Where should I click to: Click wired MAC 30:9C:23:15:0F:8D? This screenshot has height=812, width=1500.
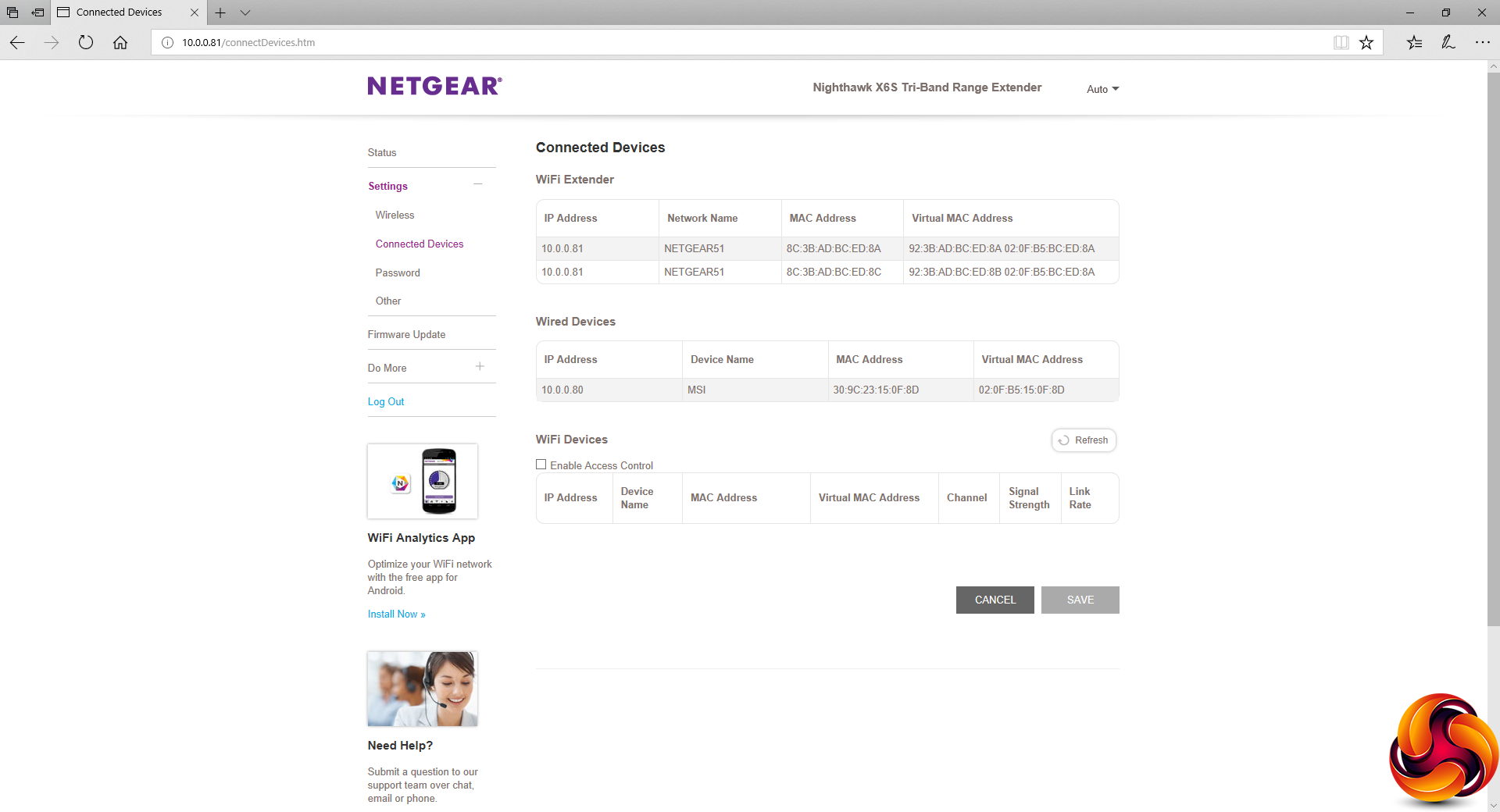876,390
